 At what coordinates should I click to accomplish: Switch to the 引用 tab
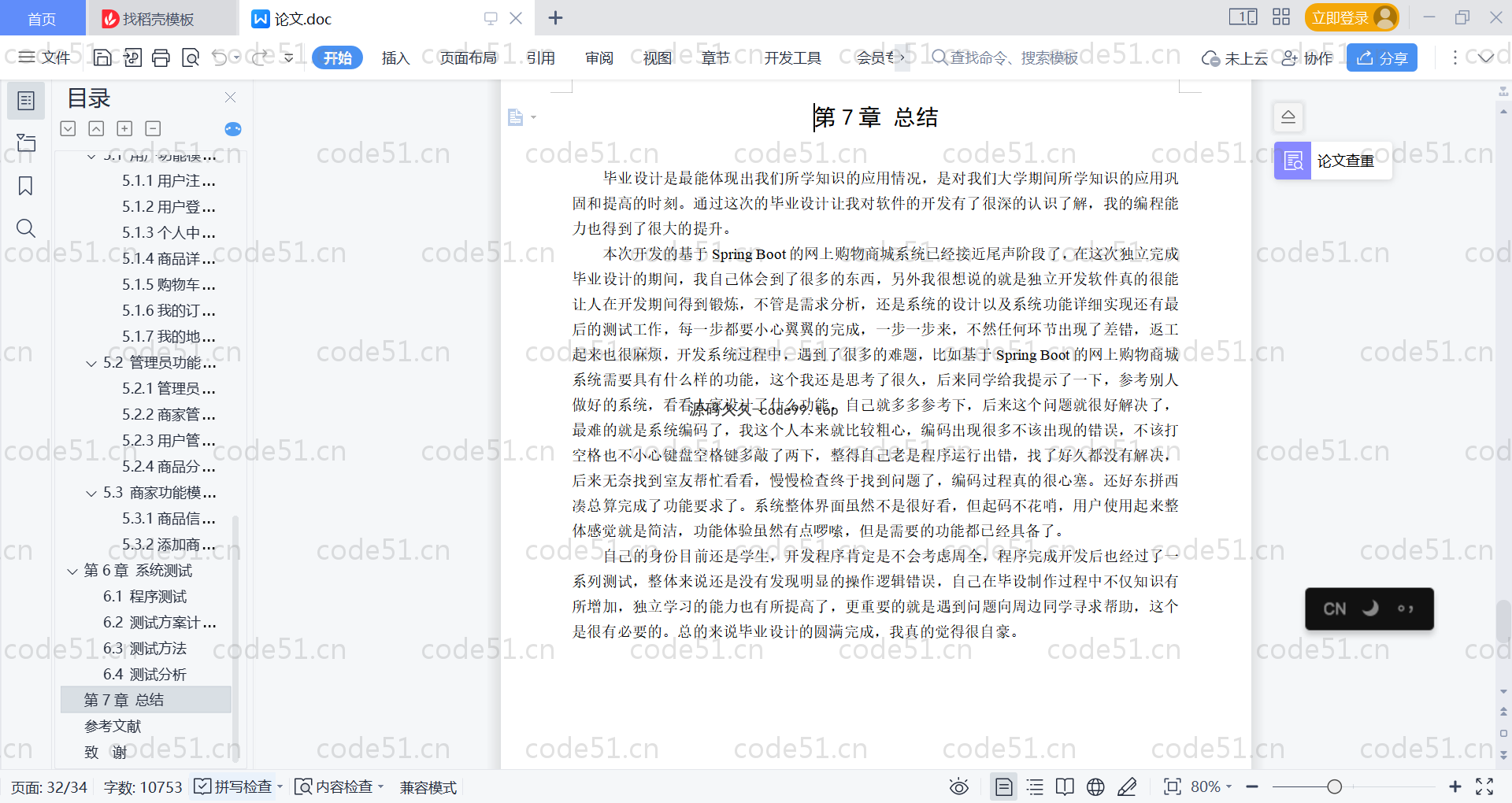(x=541, y=57)
